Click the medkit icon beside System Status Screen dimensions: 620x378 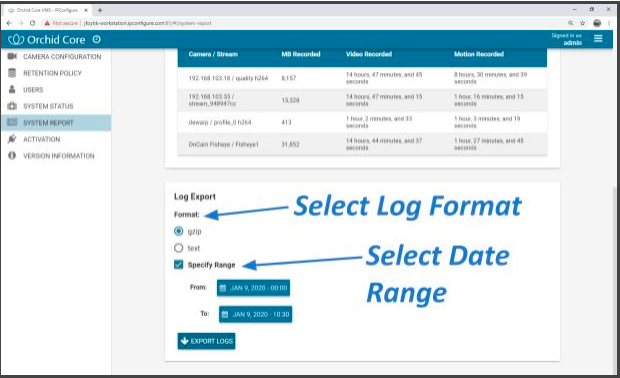click(12, 106)
